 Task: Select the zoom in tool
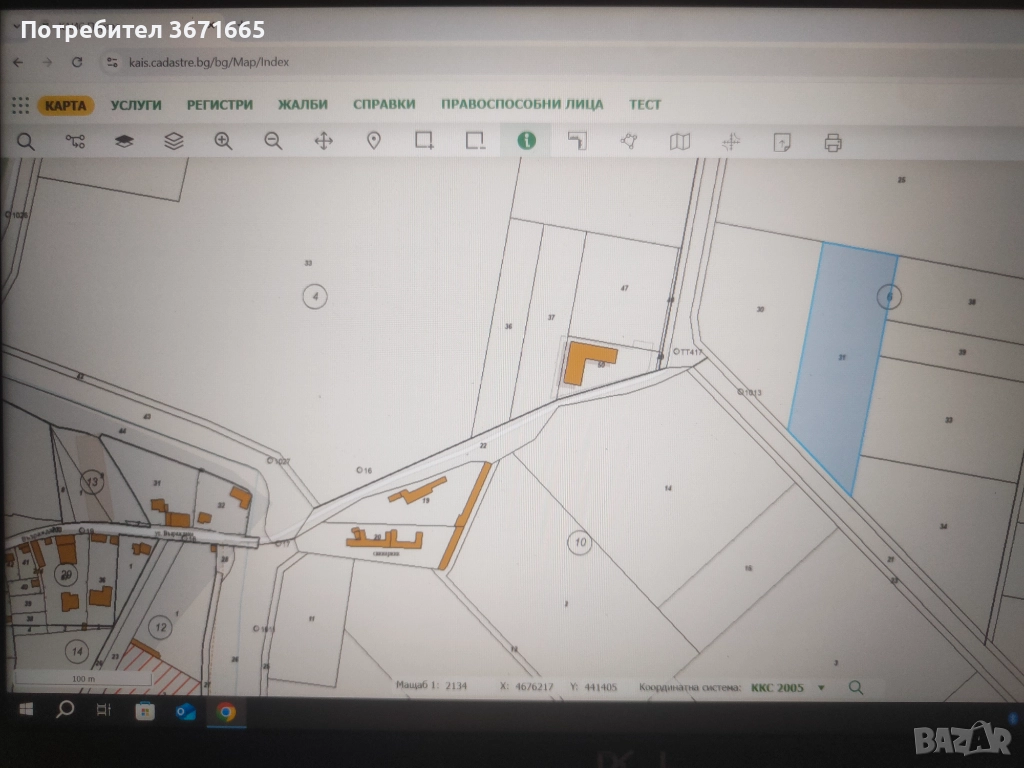coord(223,141)
